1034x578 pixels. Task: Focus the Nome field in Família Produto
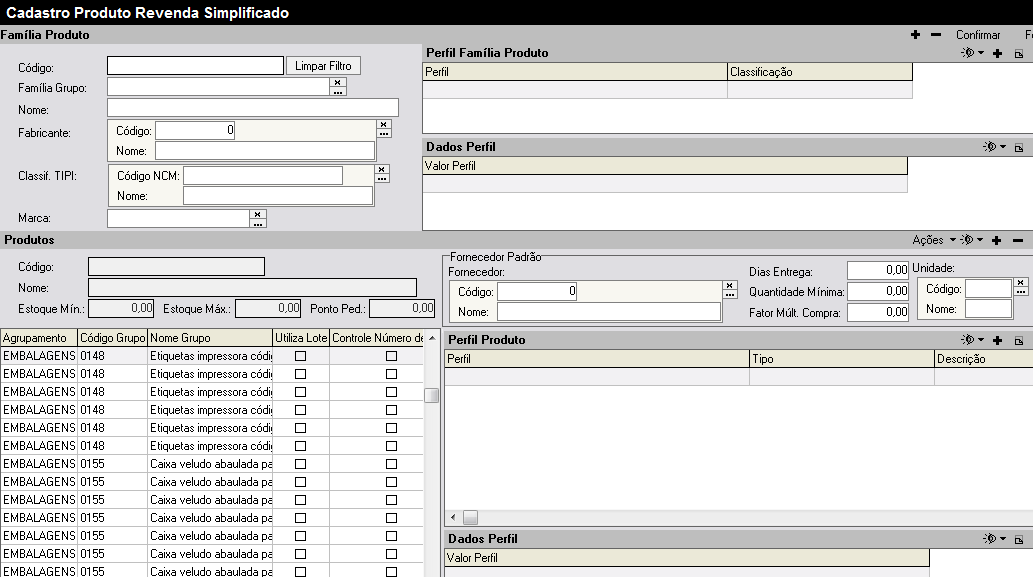click(x=253, y=108)
